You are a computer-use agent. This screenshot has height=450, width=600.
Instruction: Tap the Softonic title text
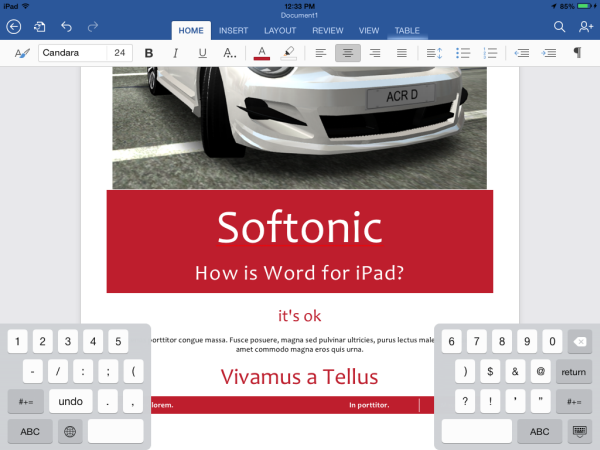tap(300, 228)
